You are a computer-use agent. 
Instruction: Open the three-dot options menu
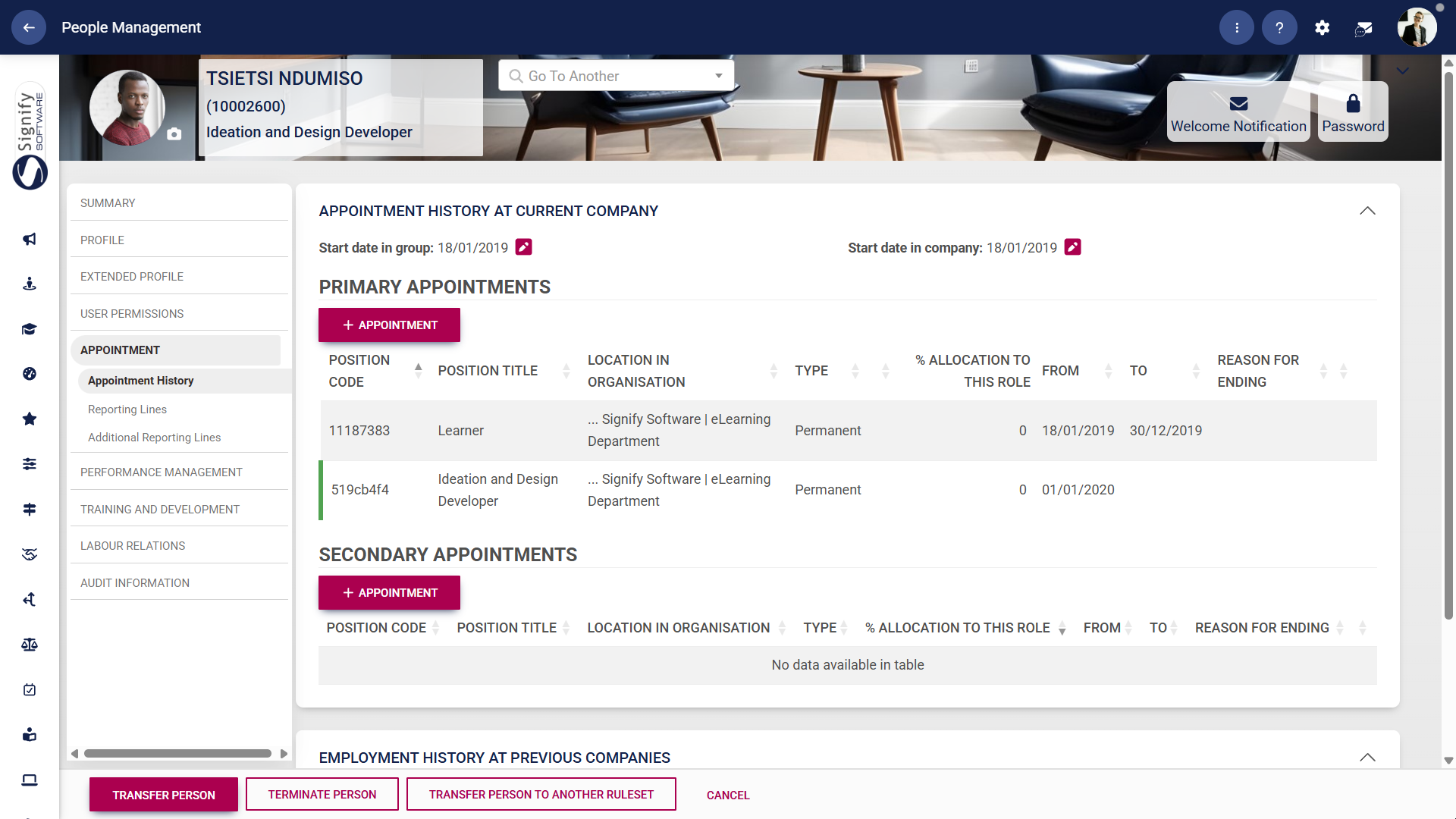tap(1236, 27)
